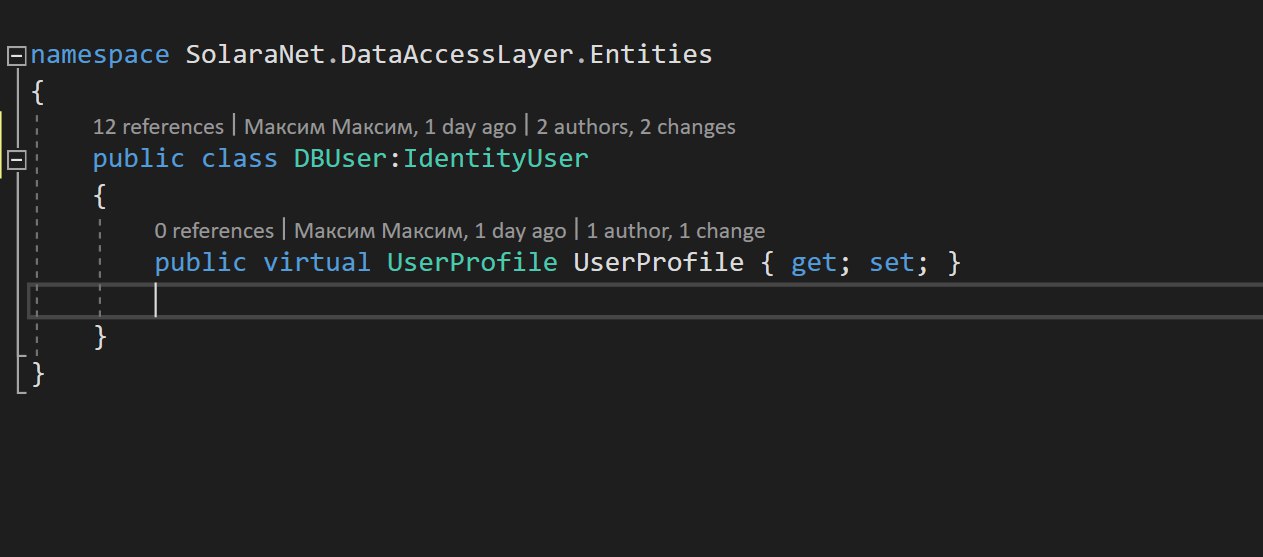Click the set accessor
Viewport: 1263px width, 557px height.
click(892, 263)
